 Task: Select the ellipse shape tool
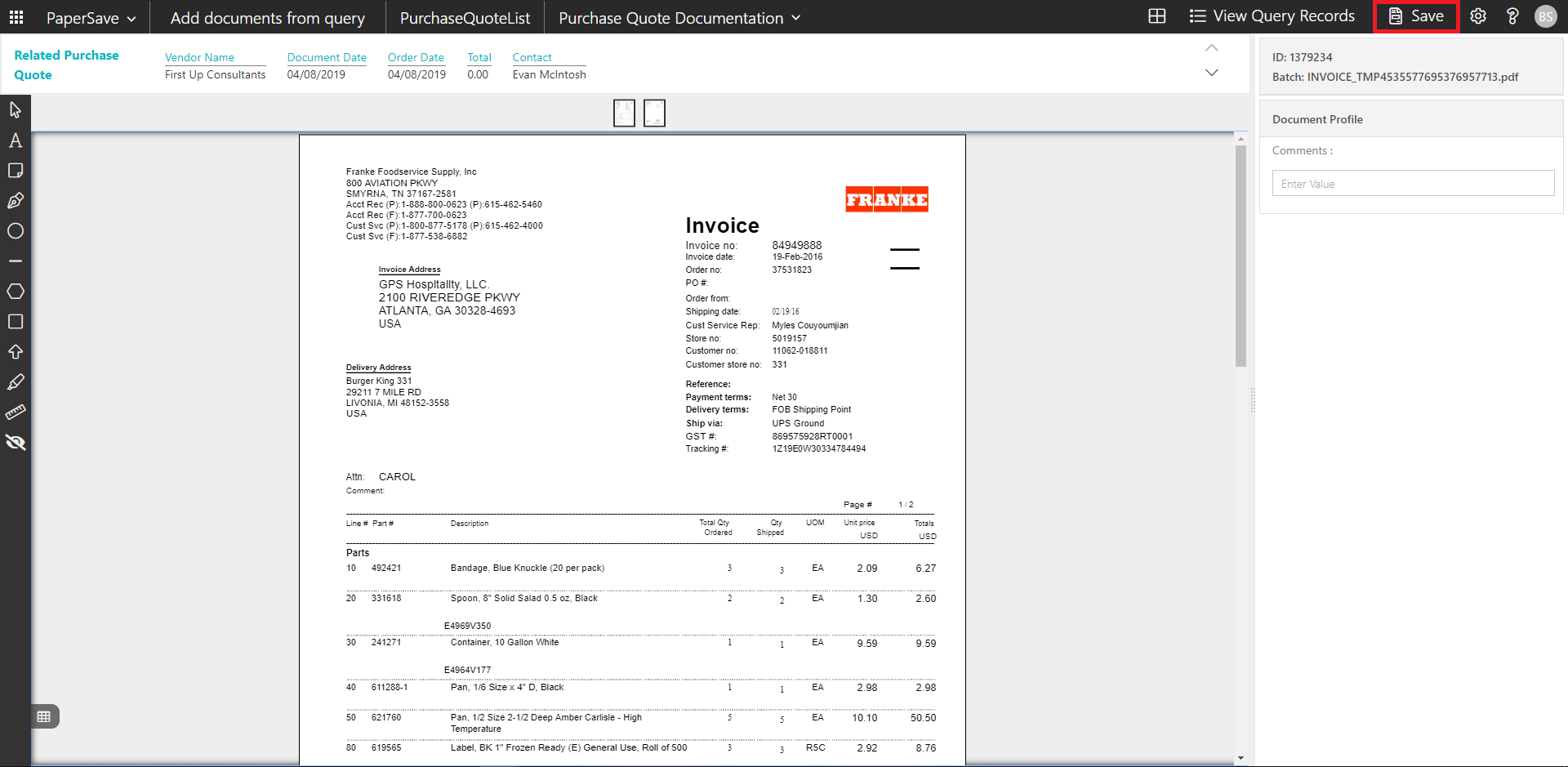(16, 231)
